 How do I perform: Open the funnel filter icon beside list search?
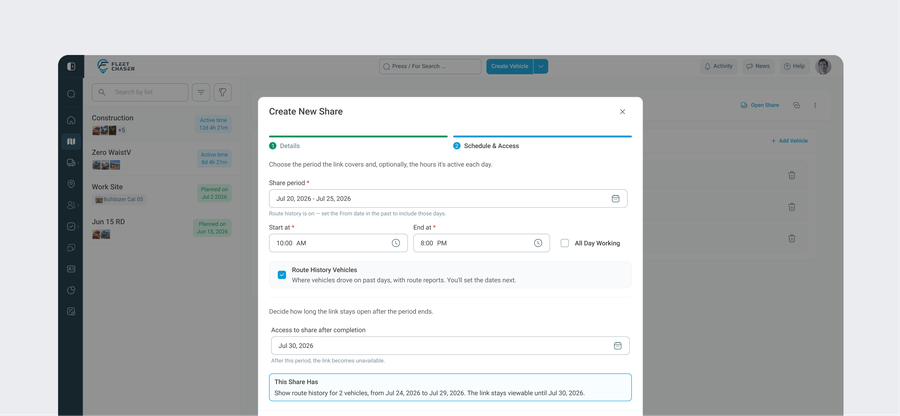point(223,92)
